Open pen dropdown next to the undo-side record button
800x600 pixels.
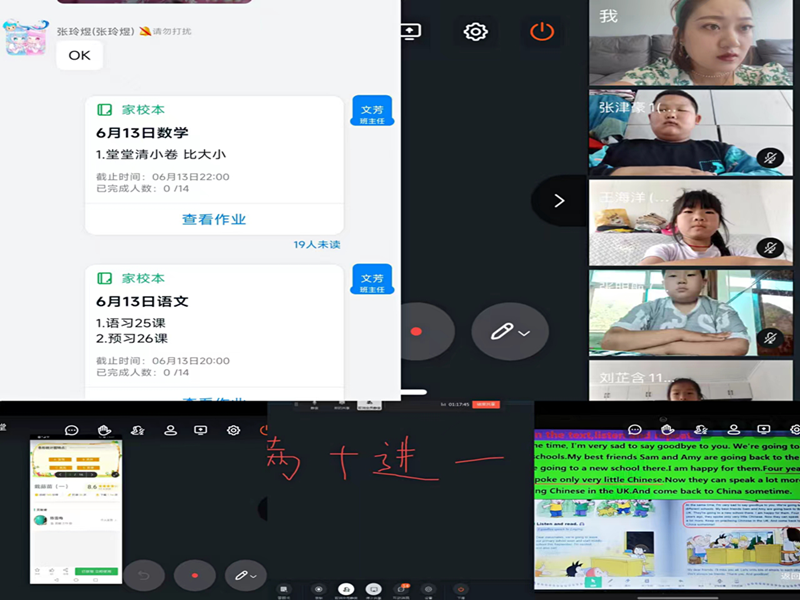click(245, 576)
